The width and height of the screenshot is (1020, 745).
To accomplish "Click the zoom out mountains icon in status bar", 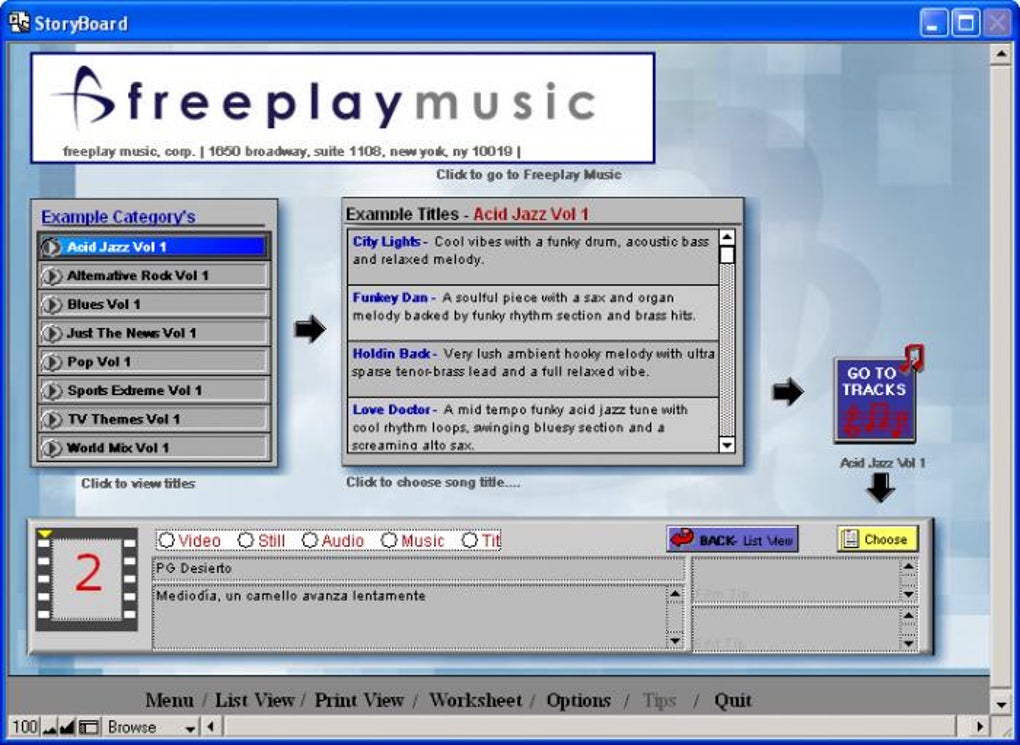I will pos(50,727).
